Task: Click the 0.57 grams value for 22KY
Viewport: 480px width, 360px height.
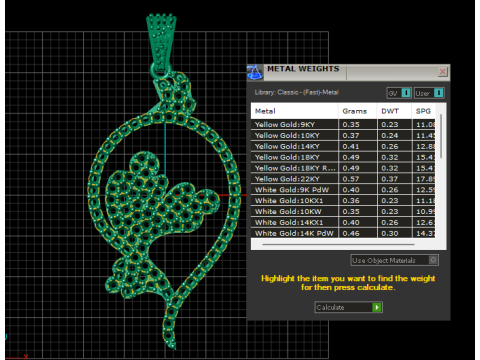Action: click(x=351, y=179)
